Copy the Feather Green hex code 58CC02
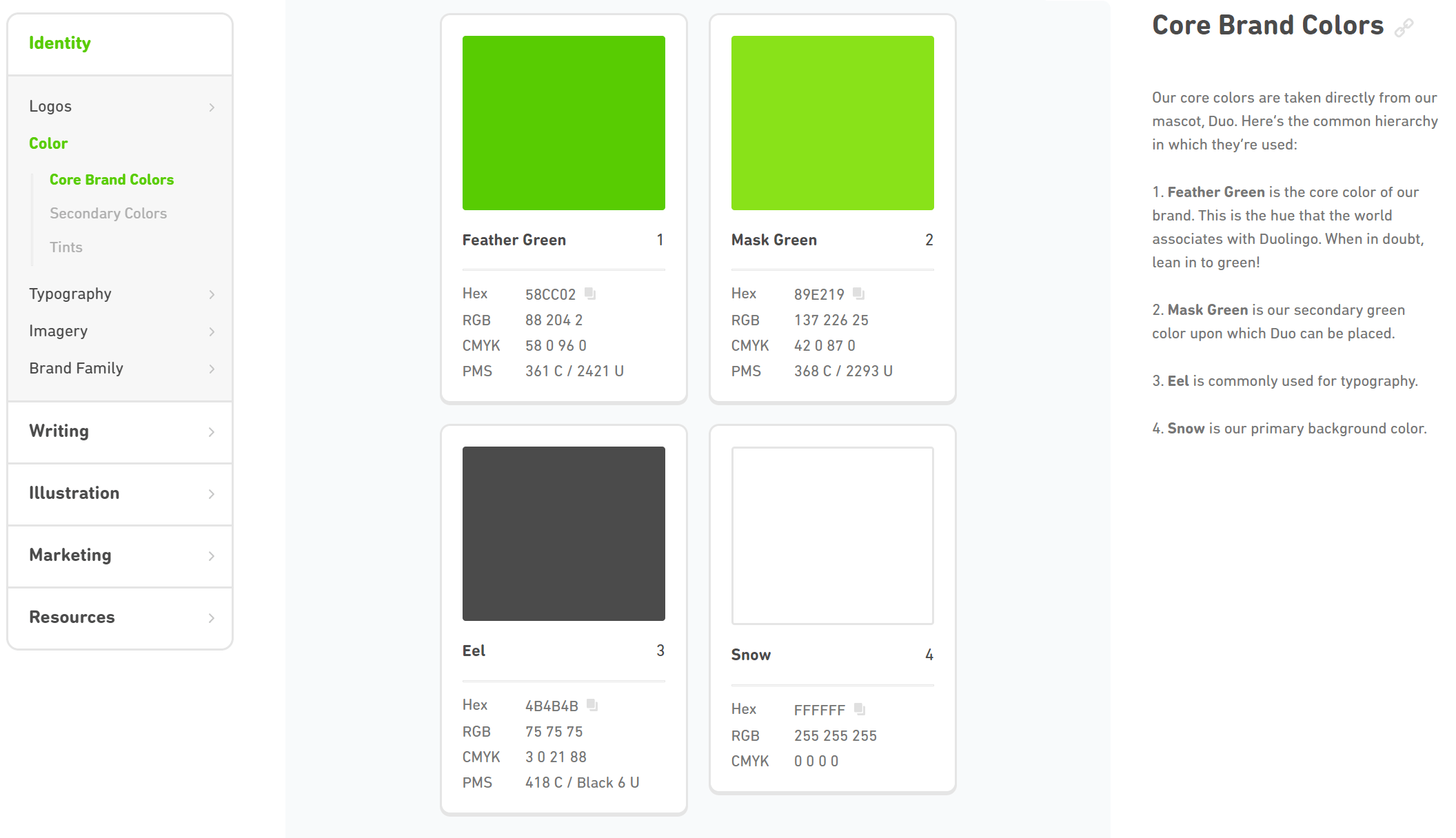Screen dimensions: 1456x838 coord(590,294)
